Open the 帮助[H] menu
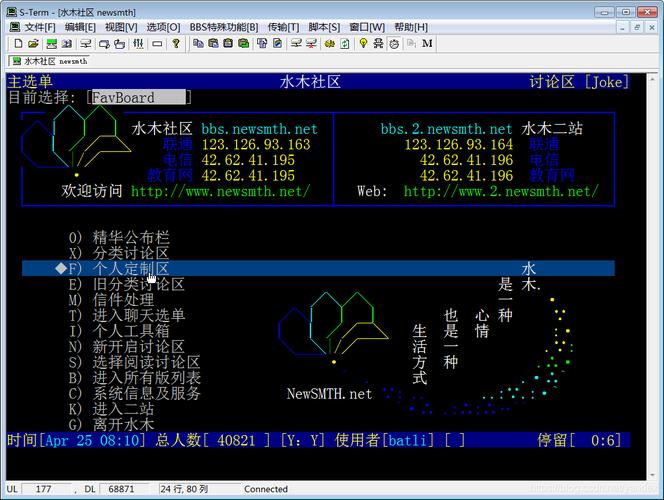Screen dimensions: 664x500 pyautogui.click(x=411, y=27)
